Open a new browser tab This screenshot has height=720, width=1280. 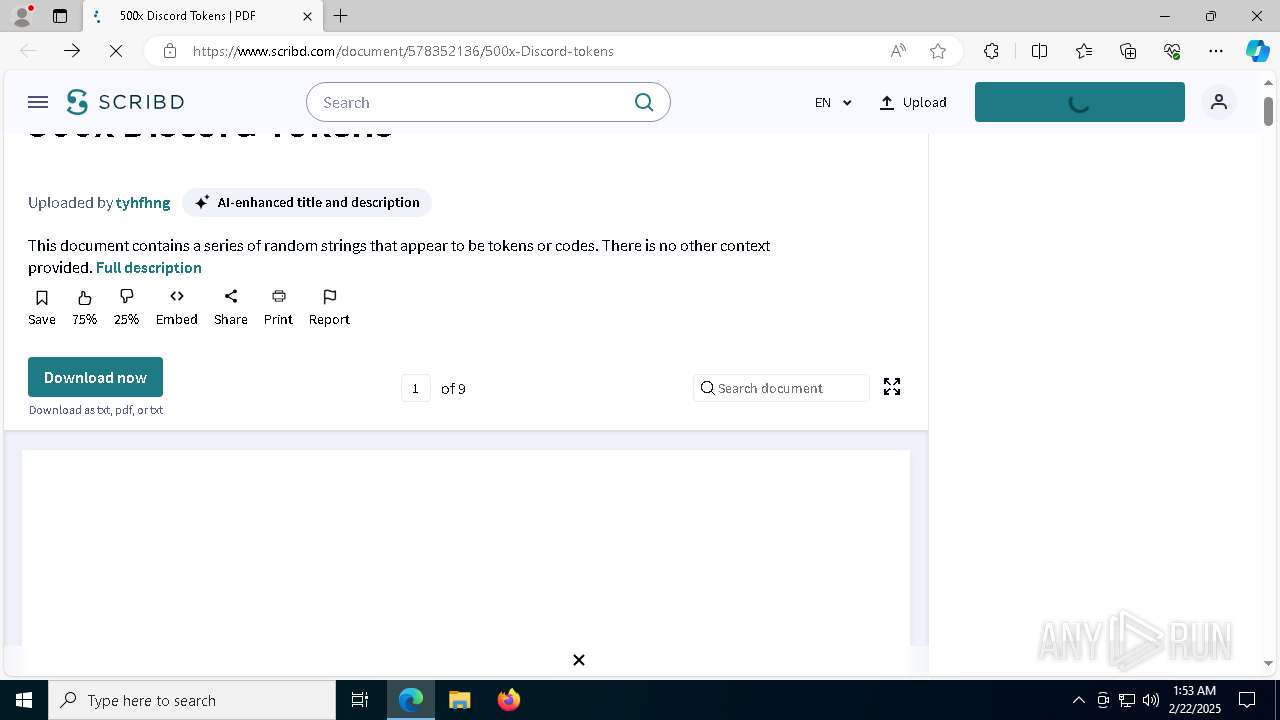tap(341, 16)
